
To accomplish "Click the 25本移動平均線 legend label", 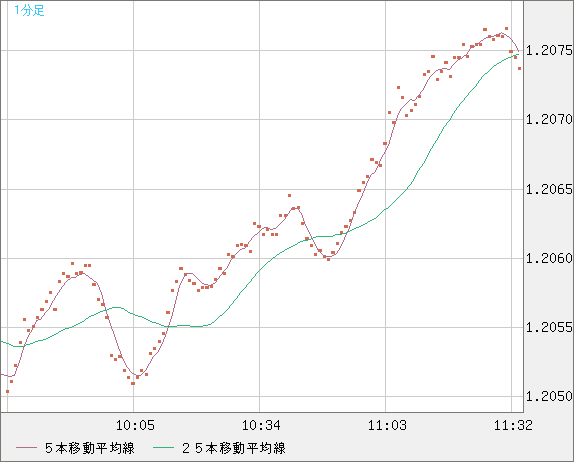I will pyautogui.click(x=234, y=448).
